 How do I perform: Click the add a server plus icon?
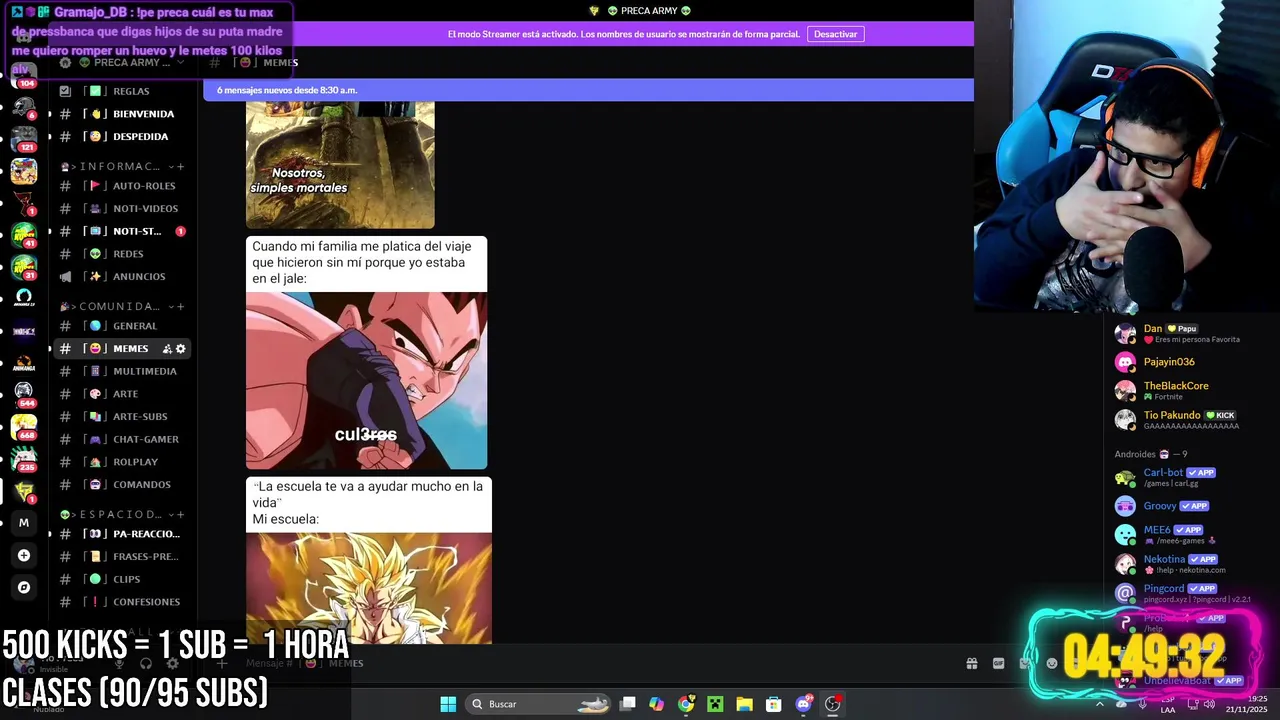[24, 555]
